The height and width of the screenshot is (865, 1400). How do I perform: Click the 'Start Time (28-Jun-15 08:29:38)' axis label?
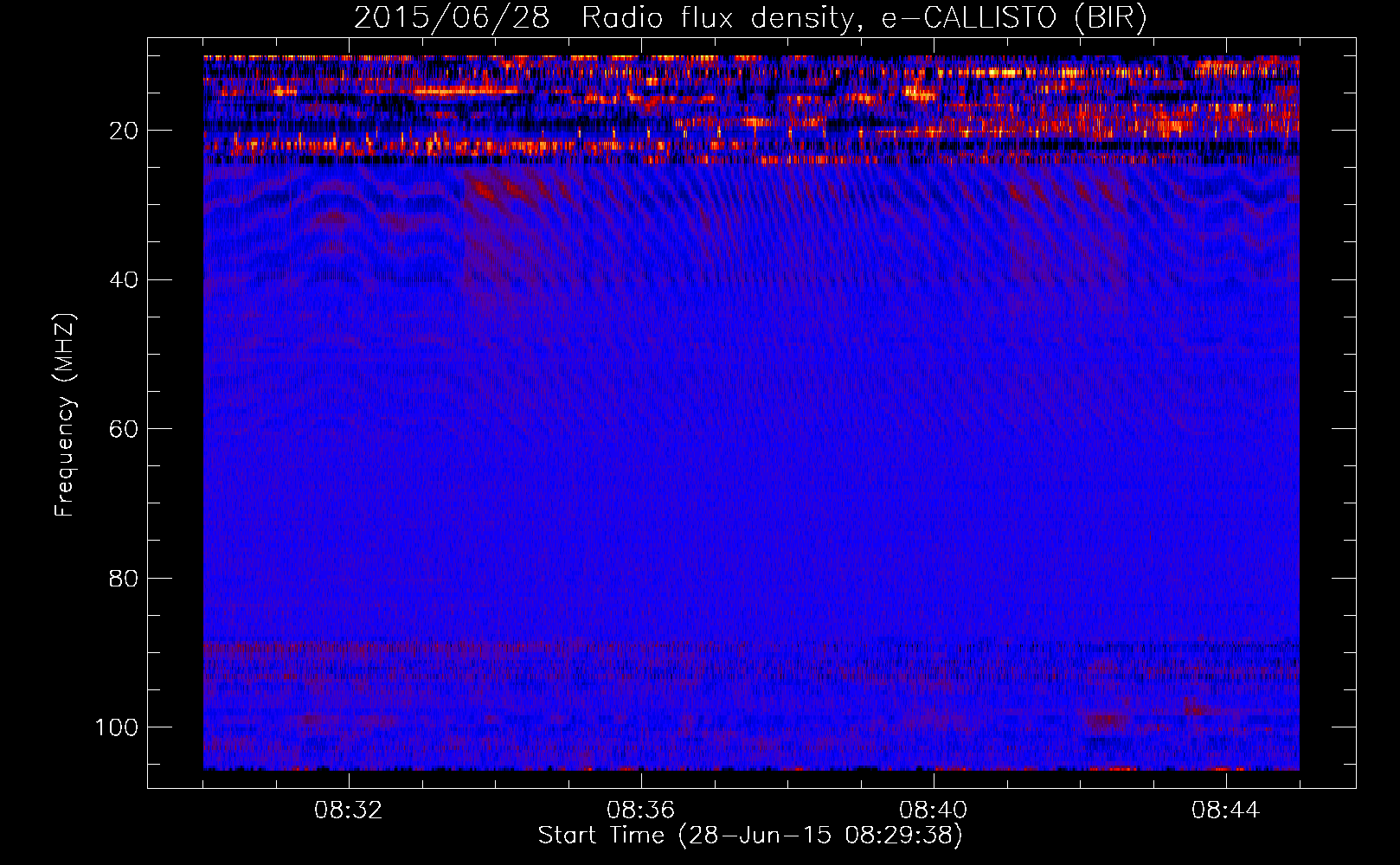coord(750,836)
